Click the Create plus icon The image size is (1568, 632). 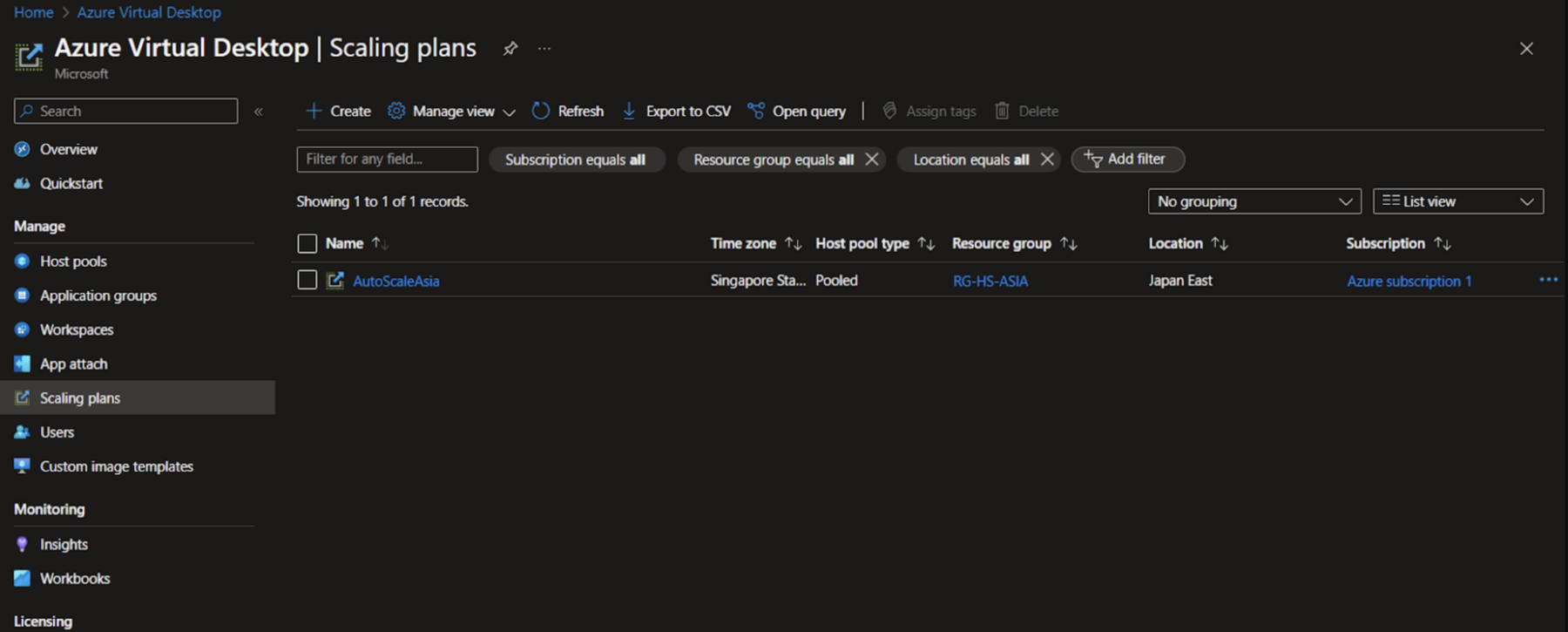[314, 111]
